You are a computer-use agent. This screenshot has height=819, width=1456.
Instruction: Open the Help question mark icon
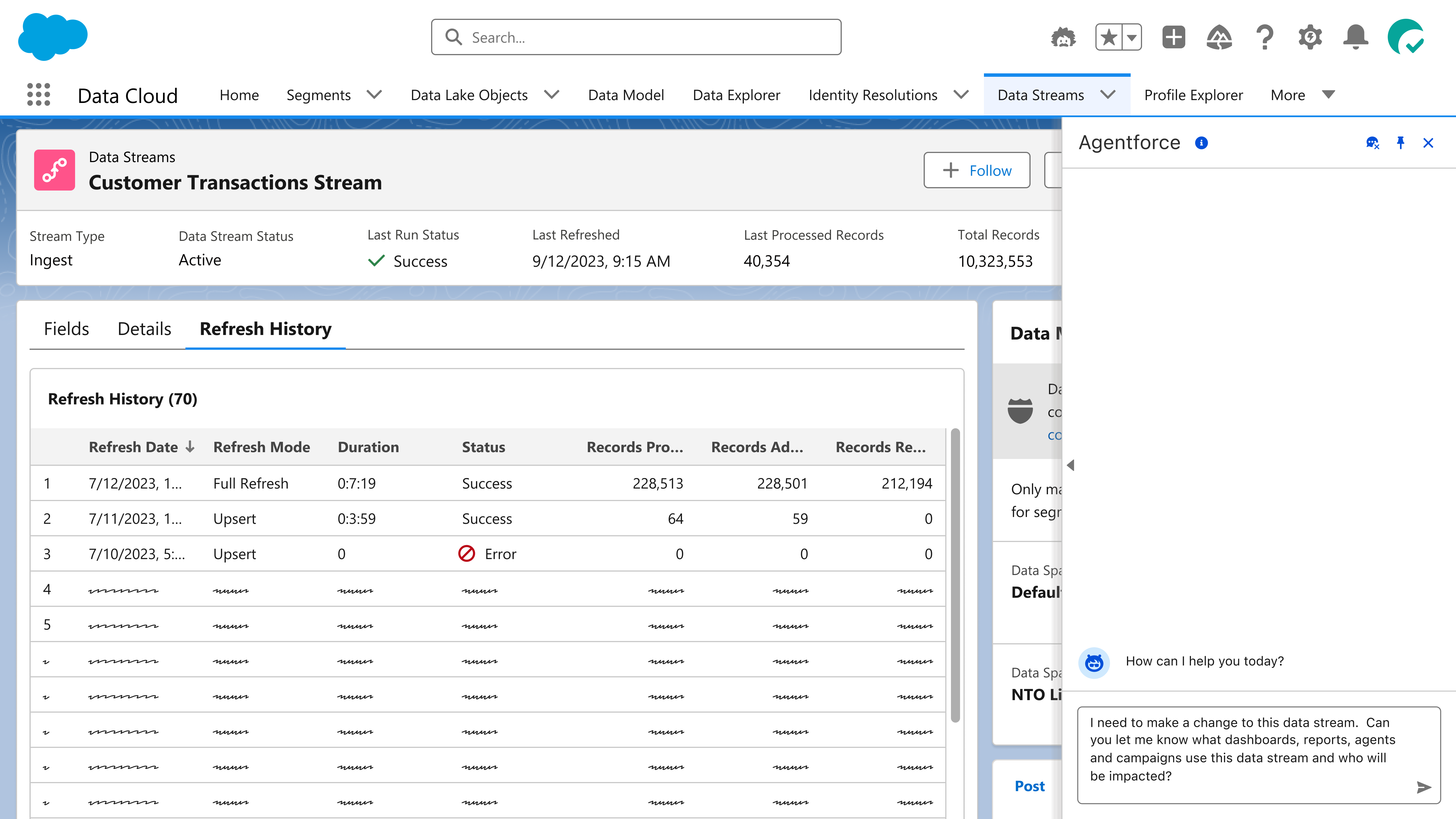coord(1265,37)
